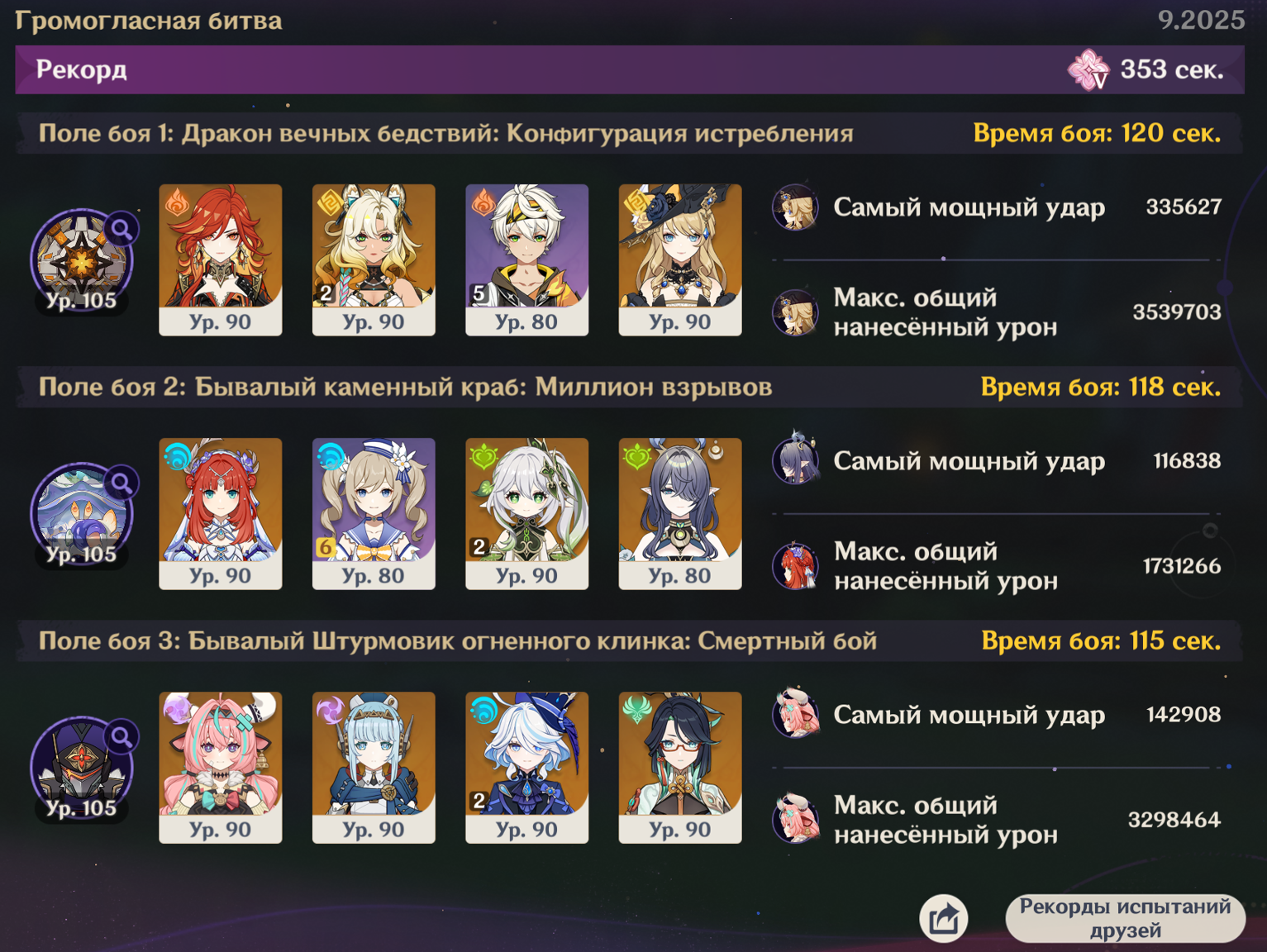Select blonde cat-eared Geo character card
Screen dimensions: 1267x952
click(x=374, y=259)
